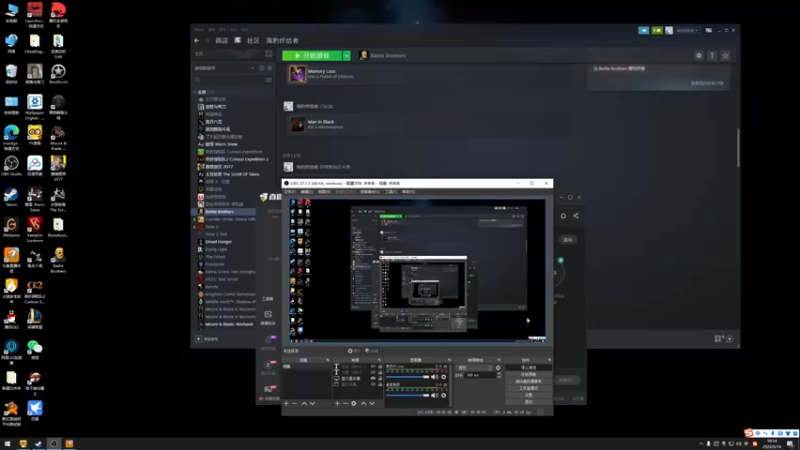This screenshot has height=450, width=800.
Task: Click 启动虚拟摄像机 in OBS controls
Action: [x=529, y=381]
